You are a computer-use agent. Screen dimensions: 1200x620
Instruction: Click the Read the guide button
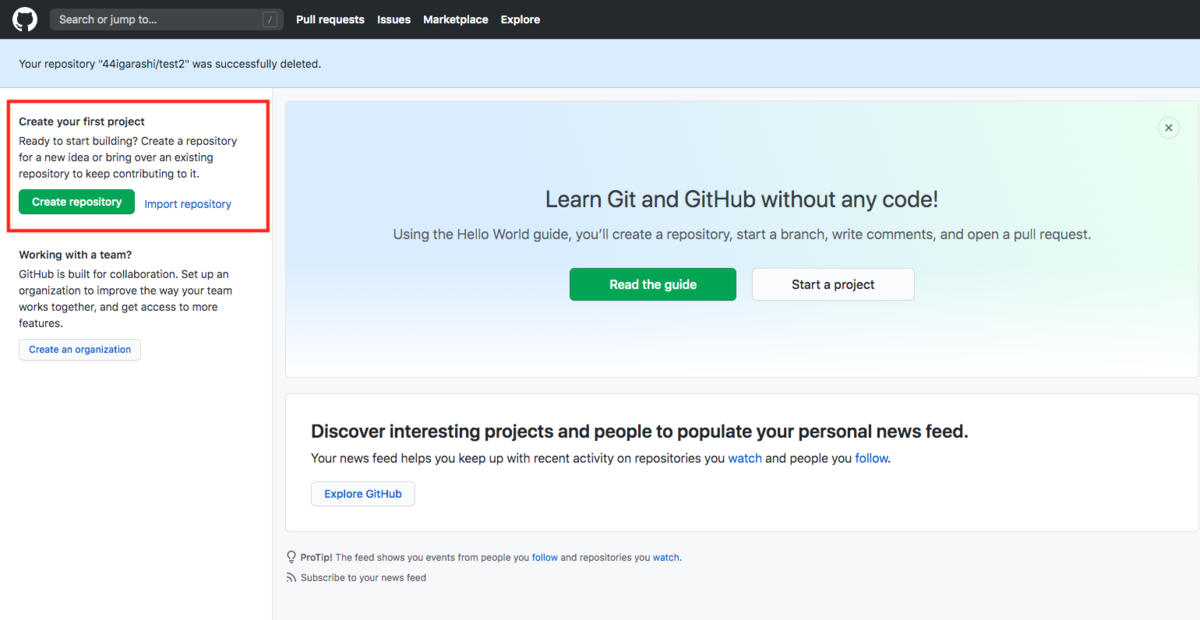(653, 284)
